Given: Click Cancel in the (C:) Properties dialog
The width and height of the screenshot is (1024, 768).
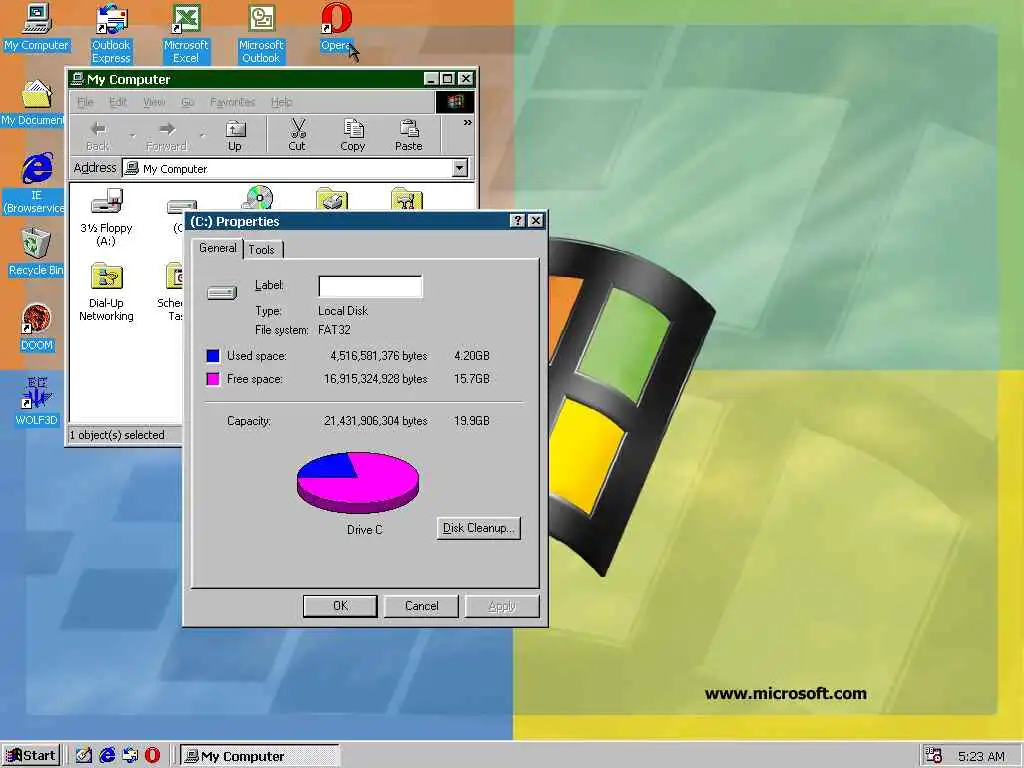Looking at the screenshot, I should 421,606.
